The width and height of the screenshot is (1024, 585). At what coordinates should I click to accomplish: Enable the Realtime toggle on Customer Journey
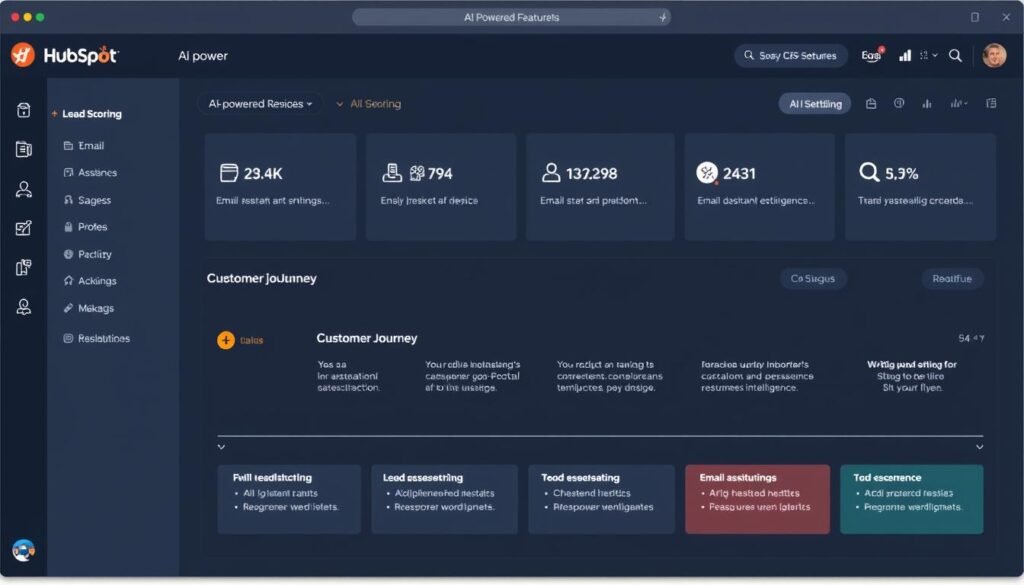click(951, 279)
